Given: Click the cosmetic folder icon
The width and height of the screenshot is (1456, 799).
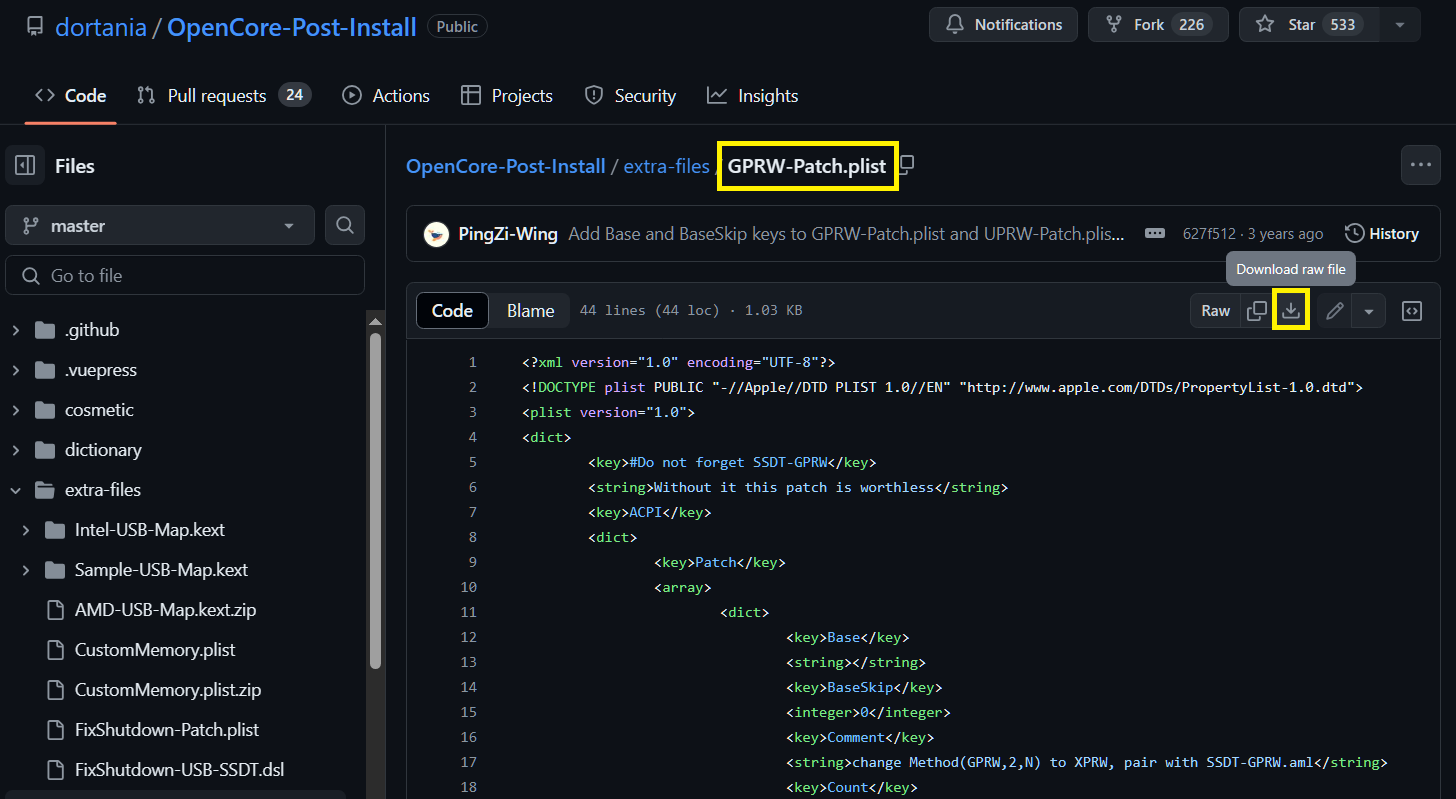Looking at the screenshot, I should pos(45,410).
